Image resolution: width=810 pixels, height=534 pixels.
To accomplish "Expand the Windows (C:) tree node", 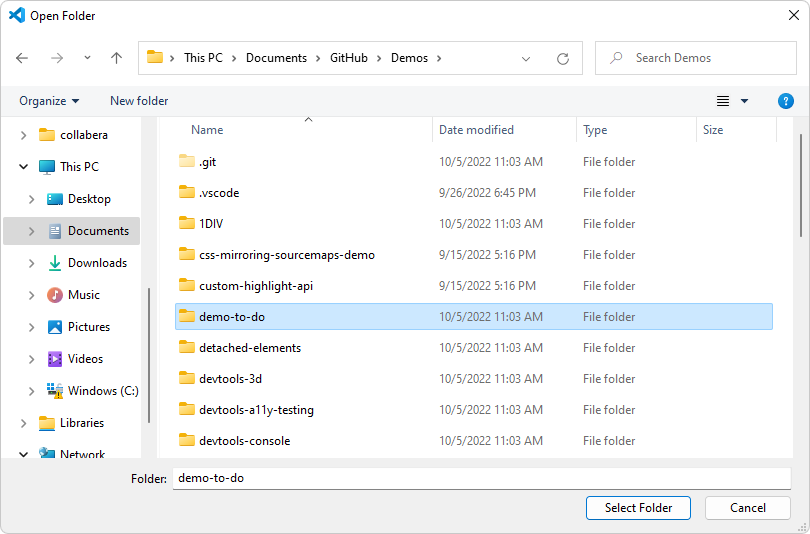I will (x=32, y=391).
